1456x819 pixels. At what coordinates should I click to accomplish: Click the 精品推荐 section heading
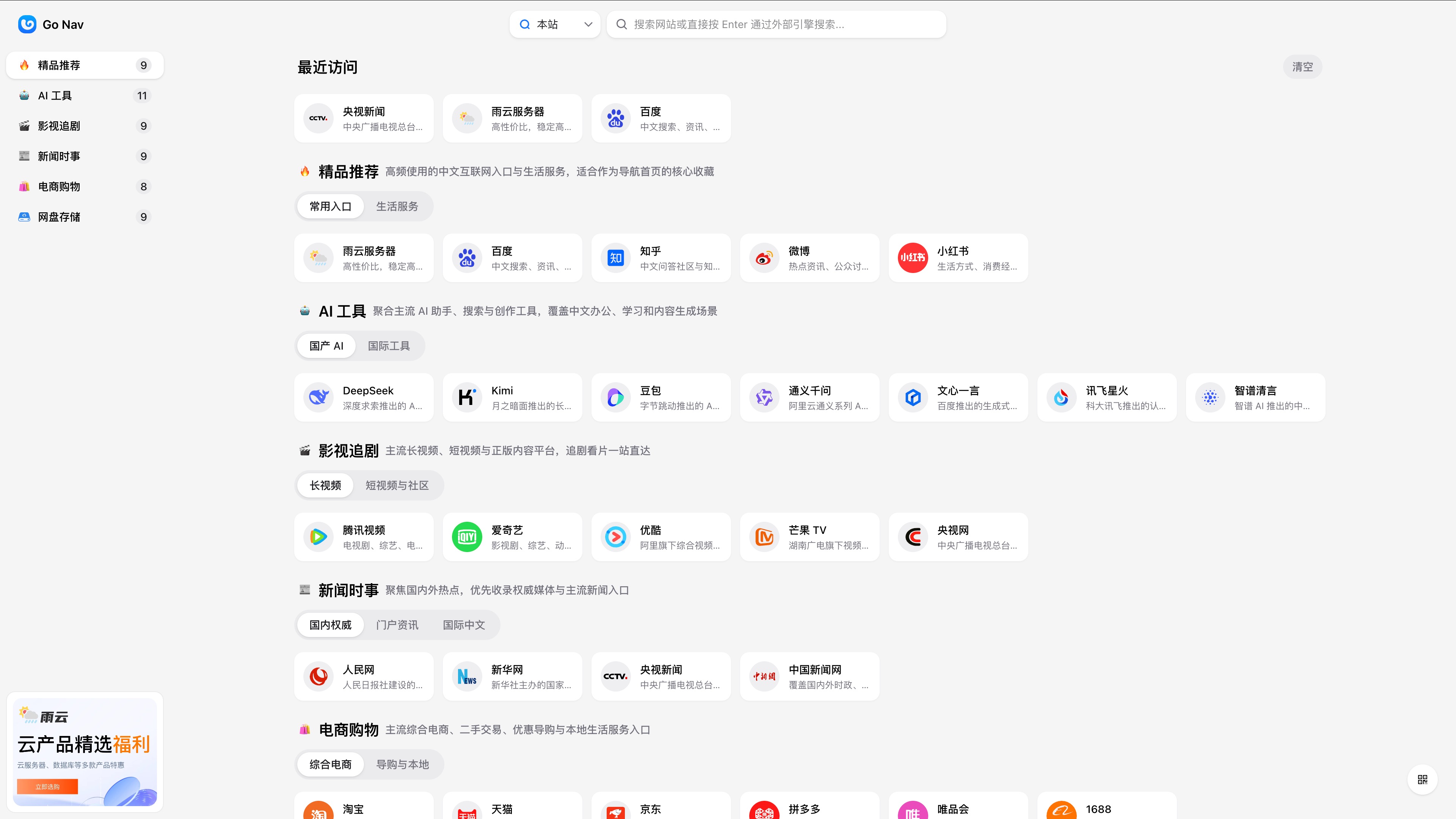[x=348, y=172]
